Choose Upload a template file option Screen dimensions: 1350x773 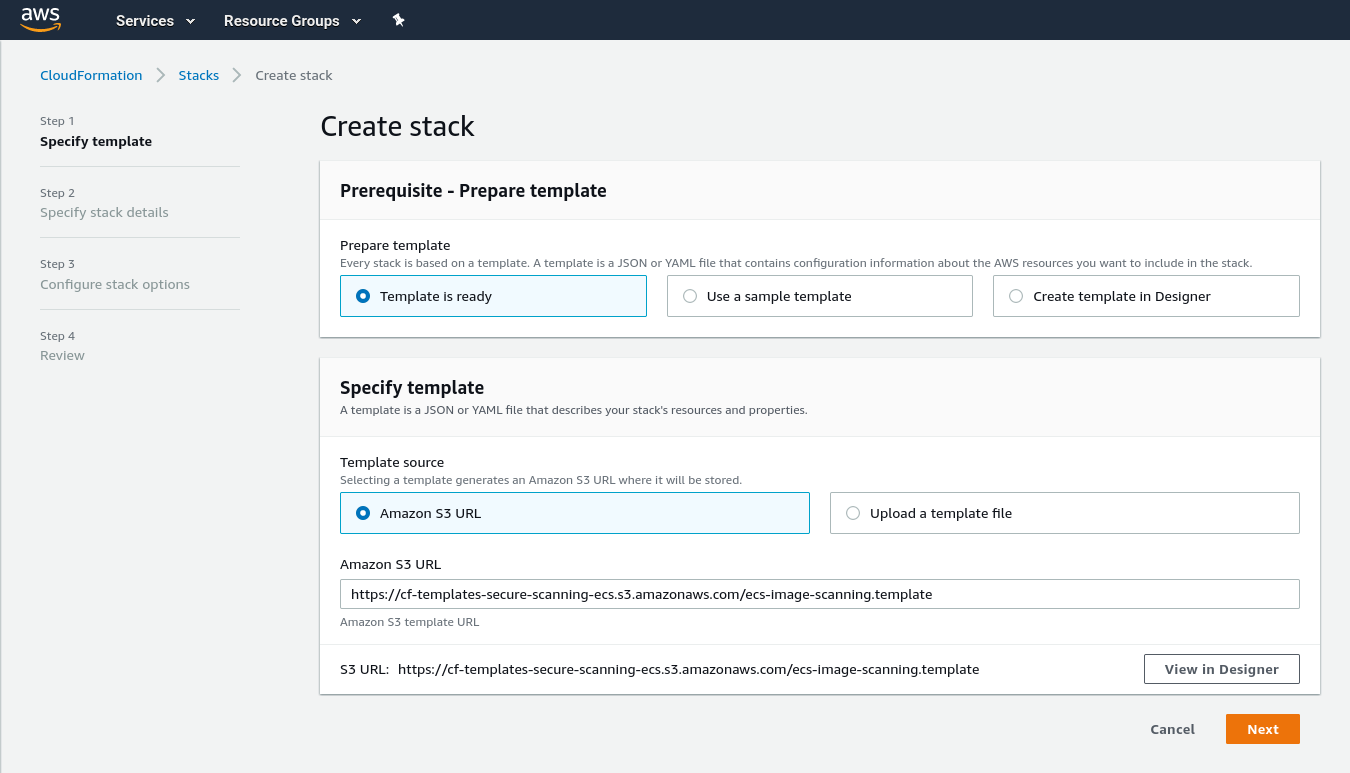pyautogui.click(x=1064, y=513)
